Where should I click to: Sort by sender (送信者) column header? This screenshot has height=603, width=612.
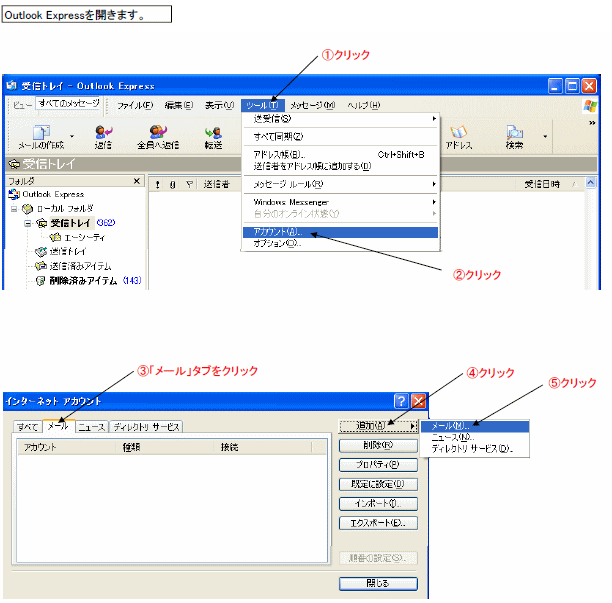pos(217,184)
